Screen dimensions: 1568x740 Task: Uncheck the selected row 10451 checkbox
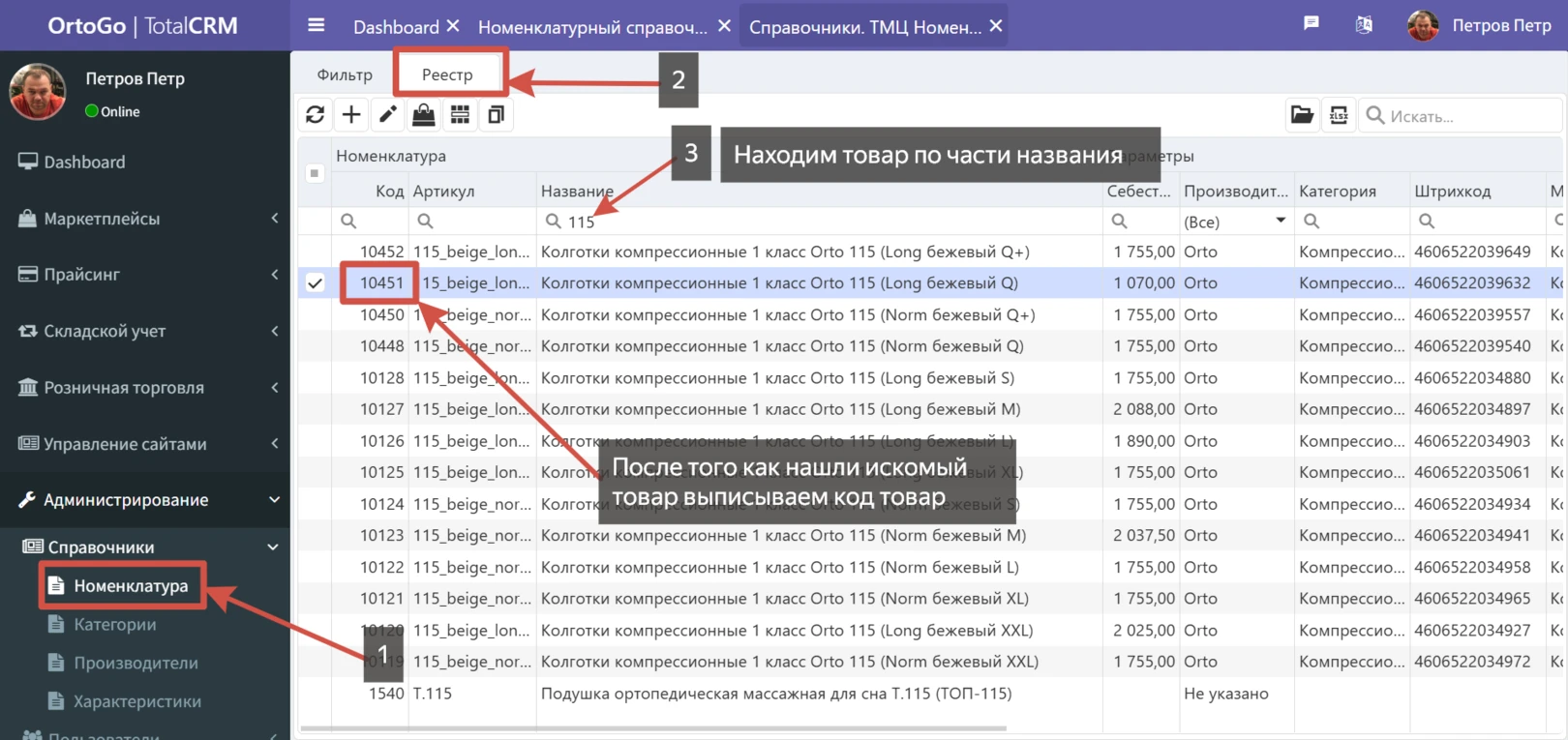pyautogui.click(x=315, y=283)
